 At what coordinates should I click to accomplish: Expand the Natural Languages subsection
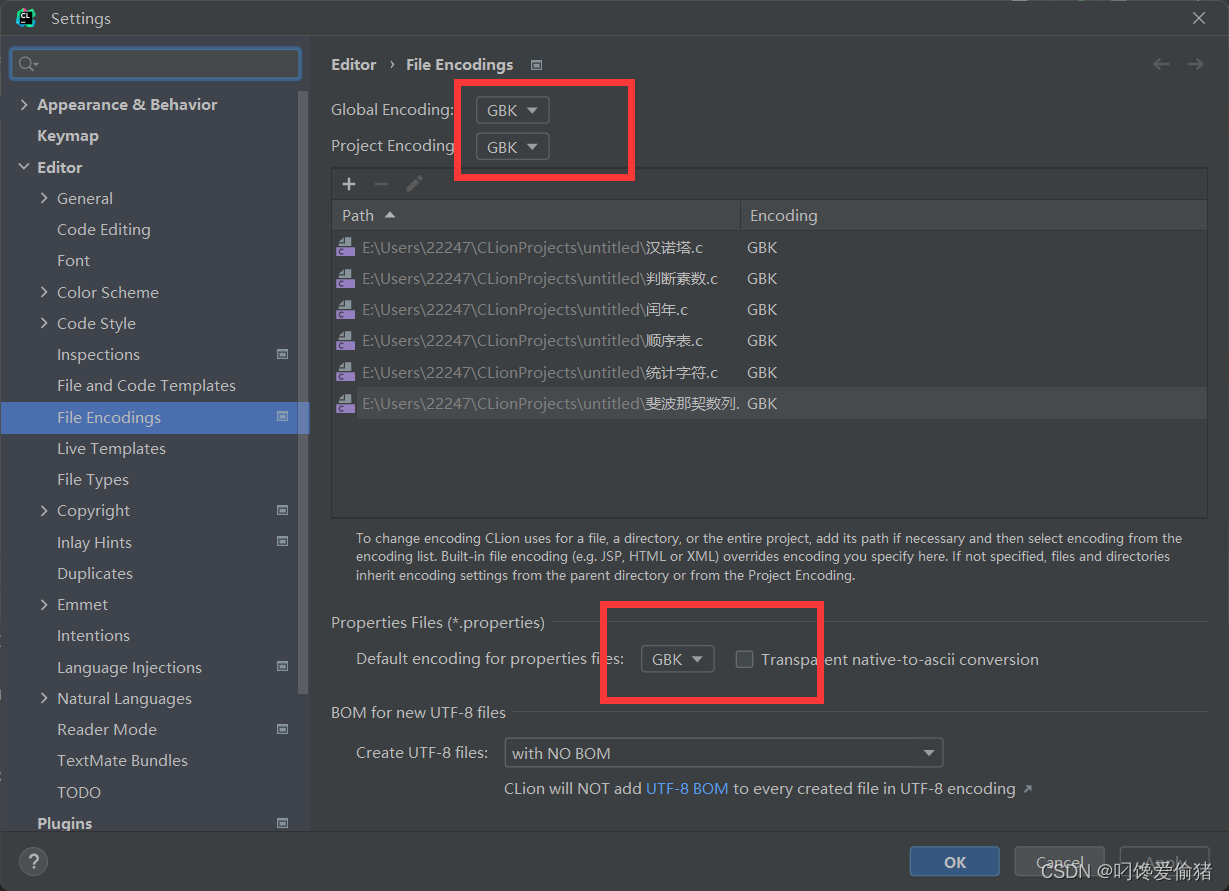click(44, 698)
